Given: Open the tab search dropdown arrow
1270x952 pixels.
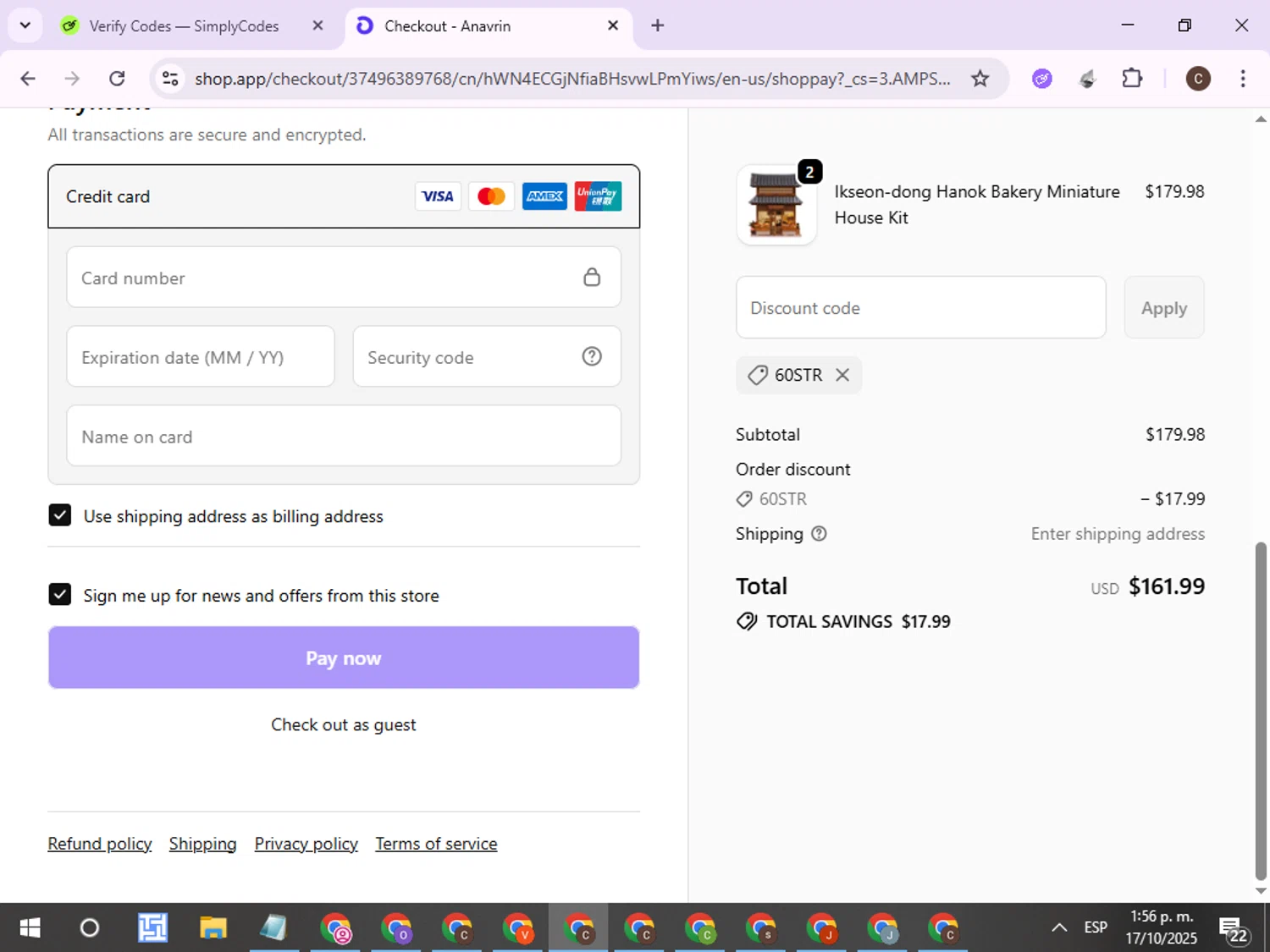Looking at the screenshot, I should [25, 25].
